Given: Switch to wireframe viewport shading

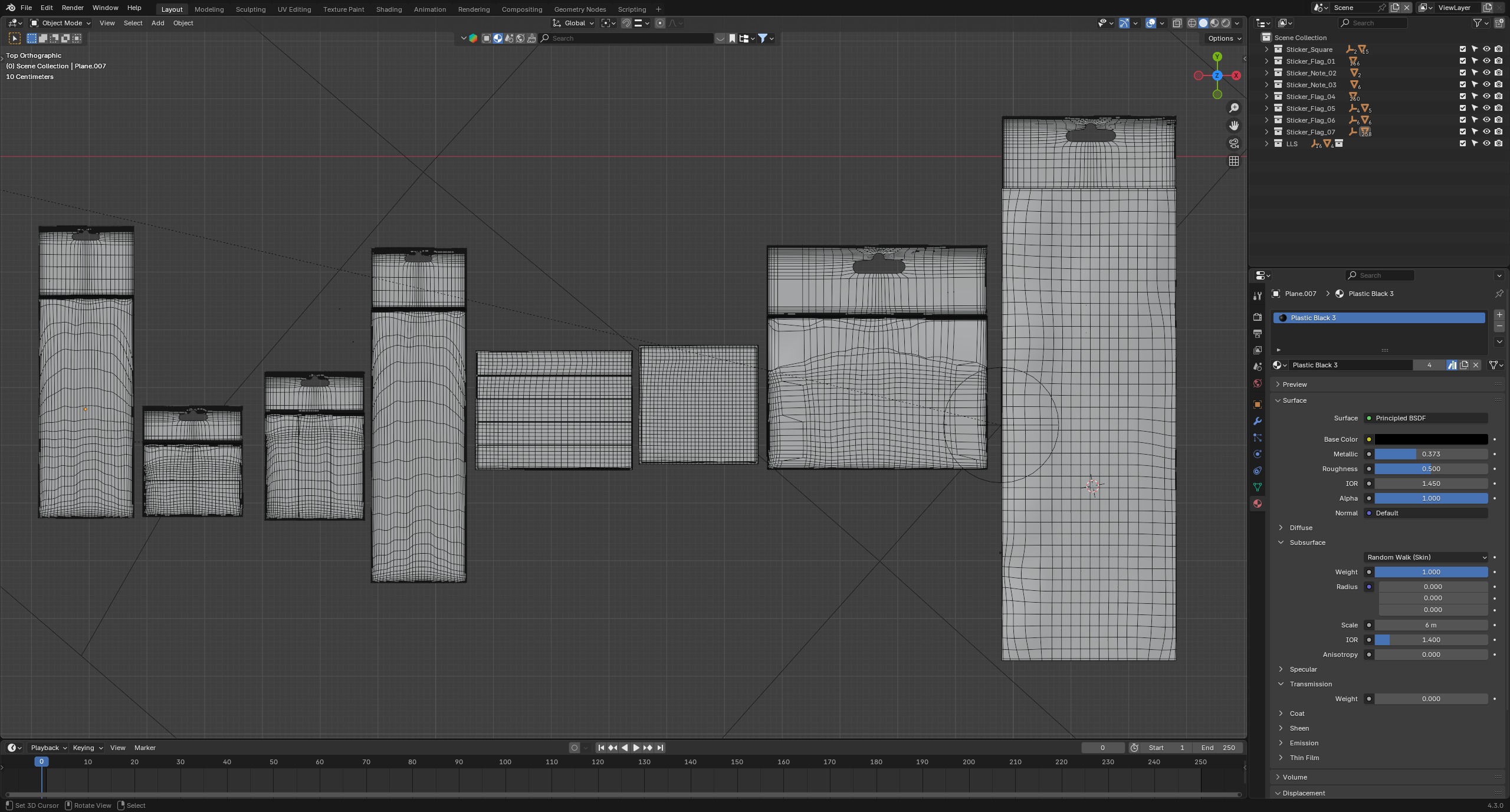Looking at the screenshot, I should [1191, 23].
